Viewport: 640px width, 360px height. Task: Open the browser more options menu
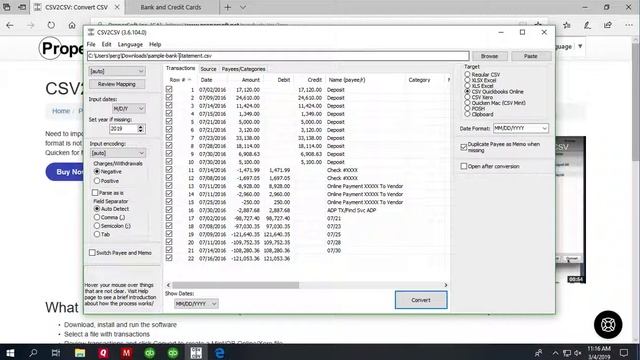click(629, 25)
